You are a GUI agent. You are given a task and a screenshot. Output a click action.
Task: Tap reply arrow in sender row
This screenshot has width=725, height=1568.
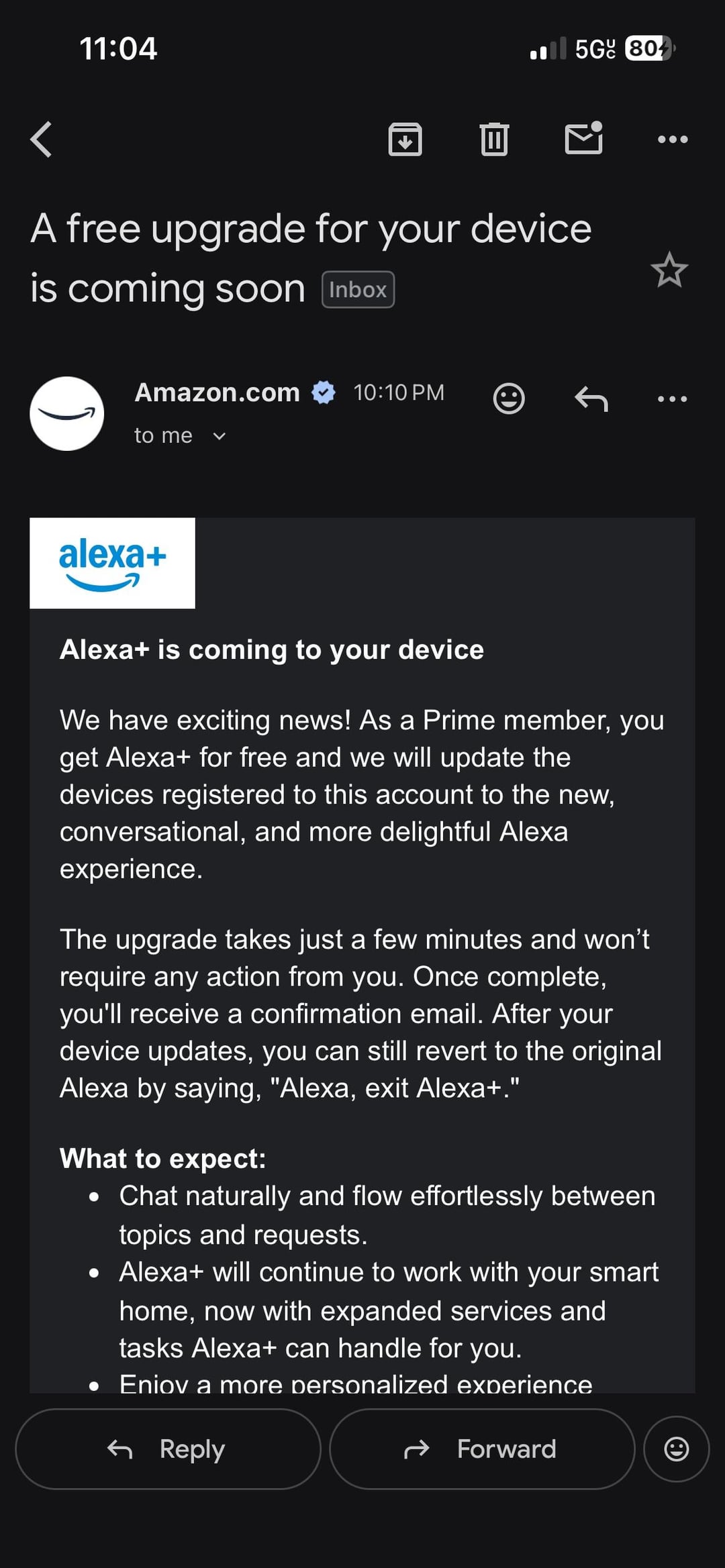point(591,399)
